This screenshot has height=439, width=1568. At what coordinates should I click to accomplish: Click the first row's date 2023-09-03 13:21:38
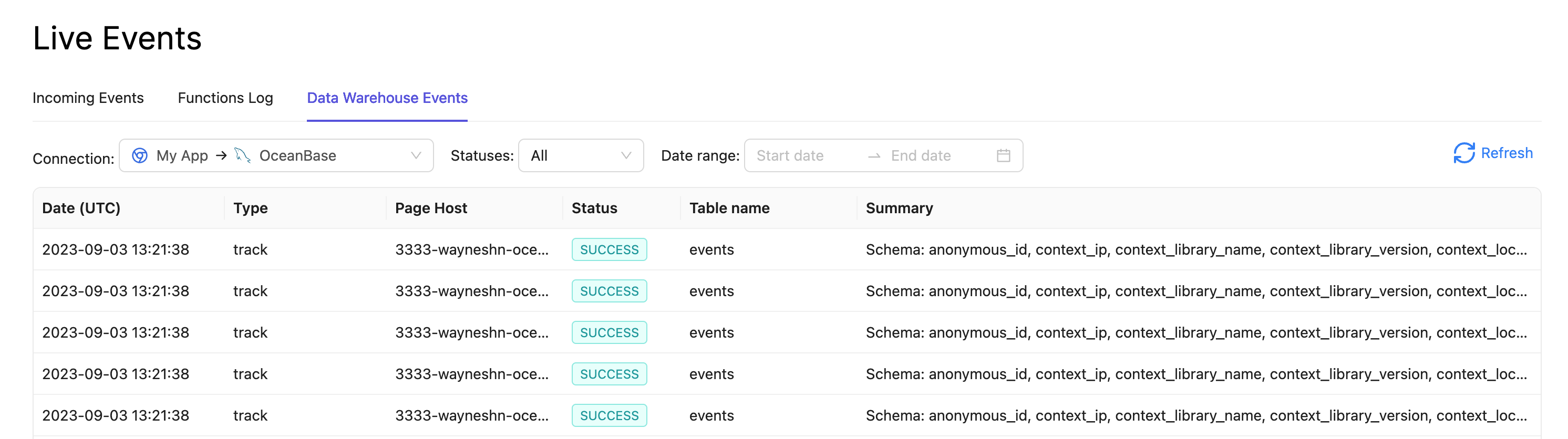coord(116,249)
